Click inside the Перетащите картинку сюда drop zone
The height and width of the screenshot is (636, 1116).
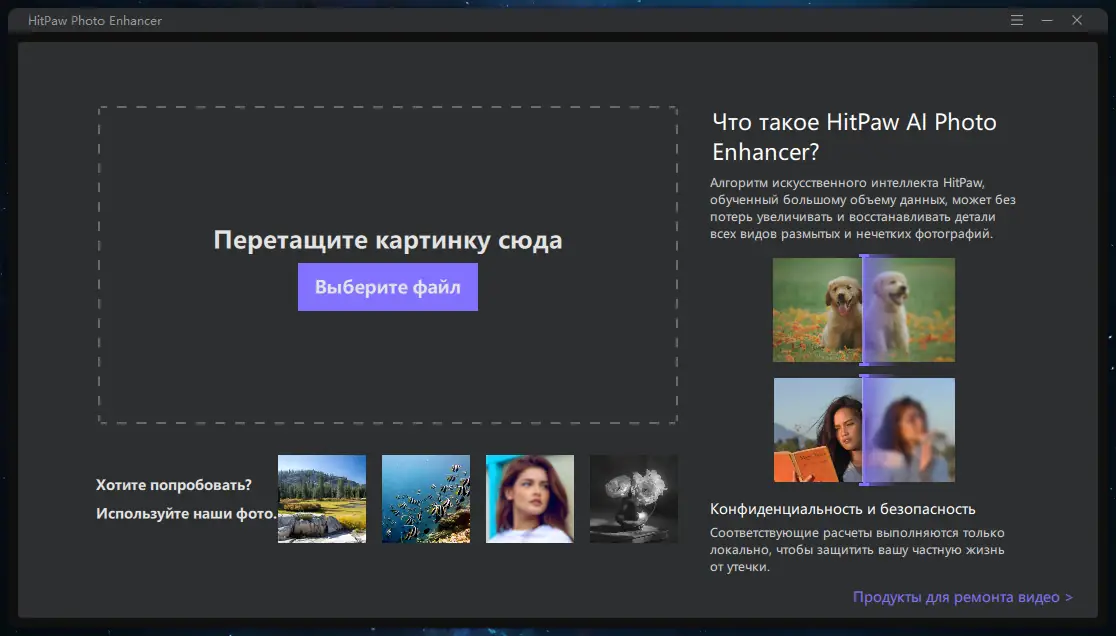(388, 180)
